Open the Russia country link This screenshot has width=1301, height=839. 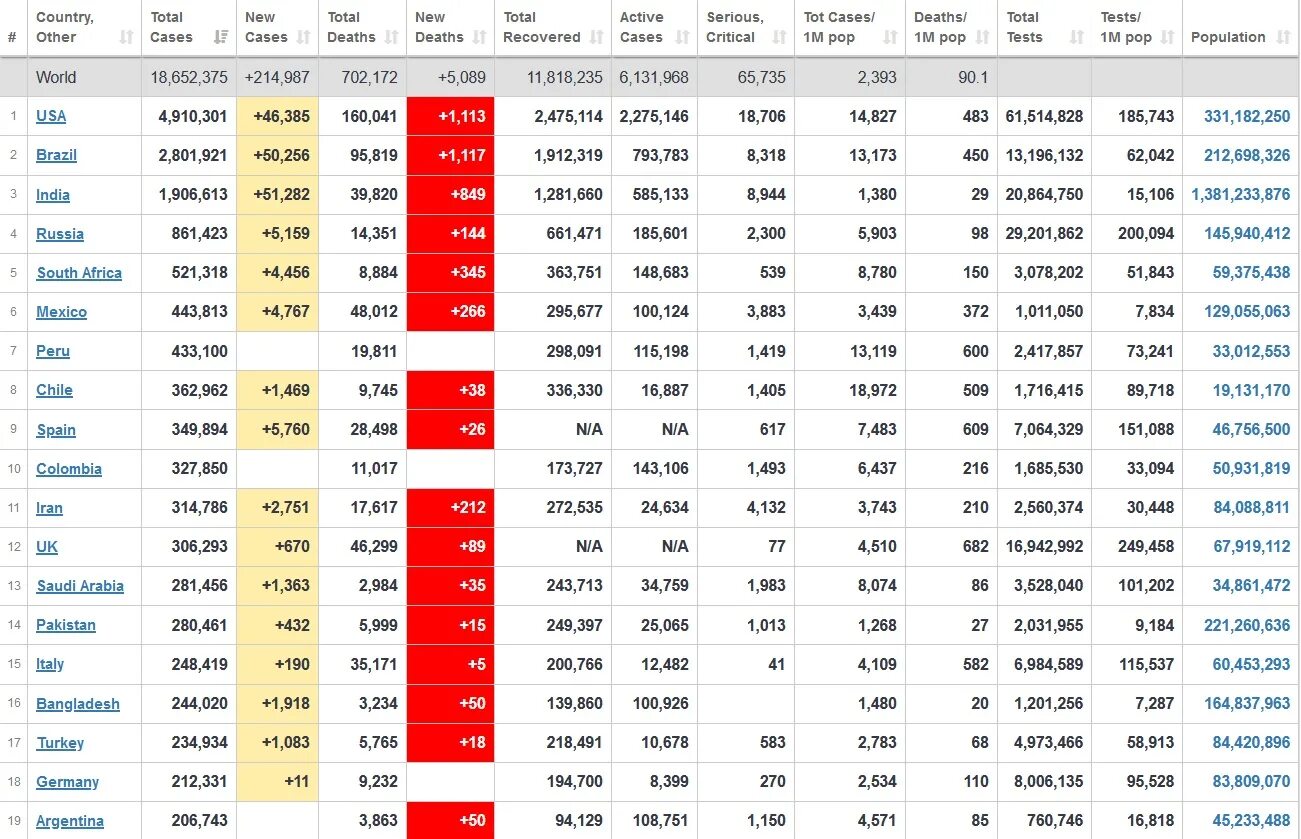(x=60, y=234)
